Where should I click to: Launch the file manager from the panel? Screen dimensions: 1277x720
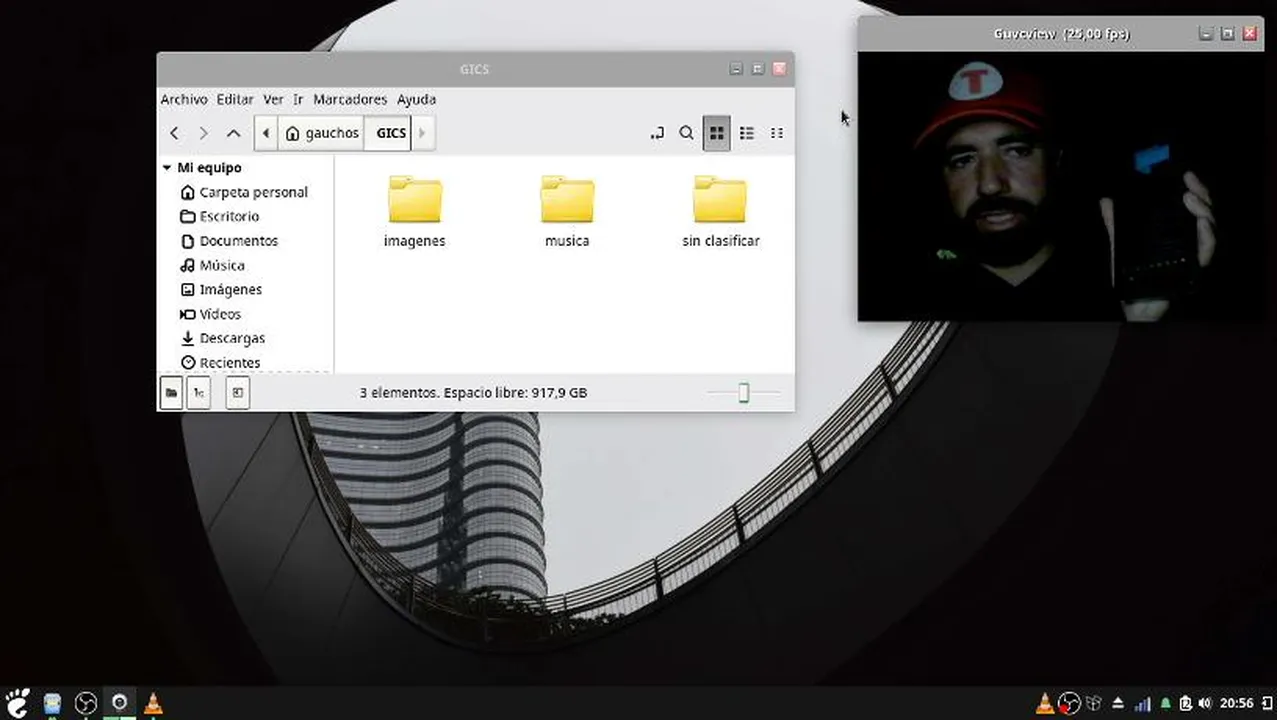coord(53,703)
